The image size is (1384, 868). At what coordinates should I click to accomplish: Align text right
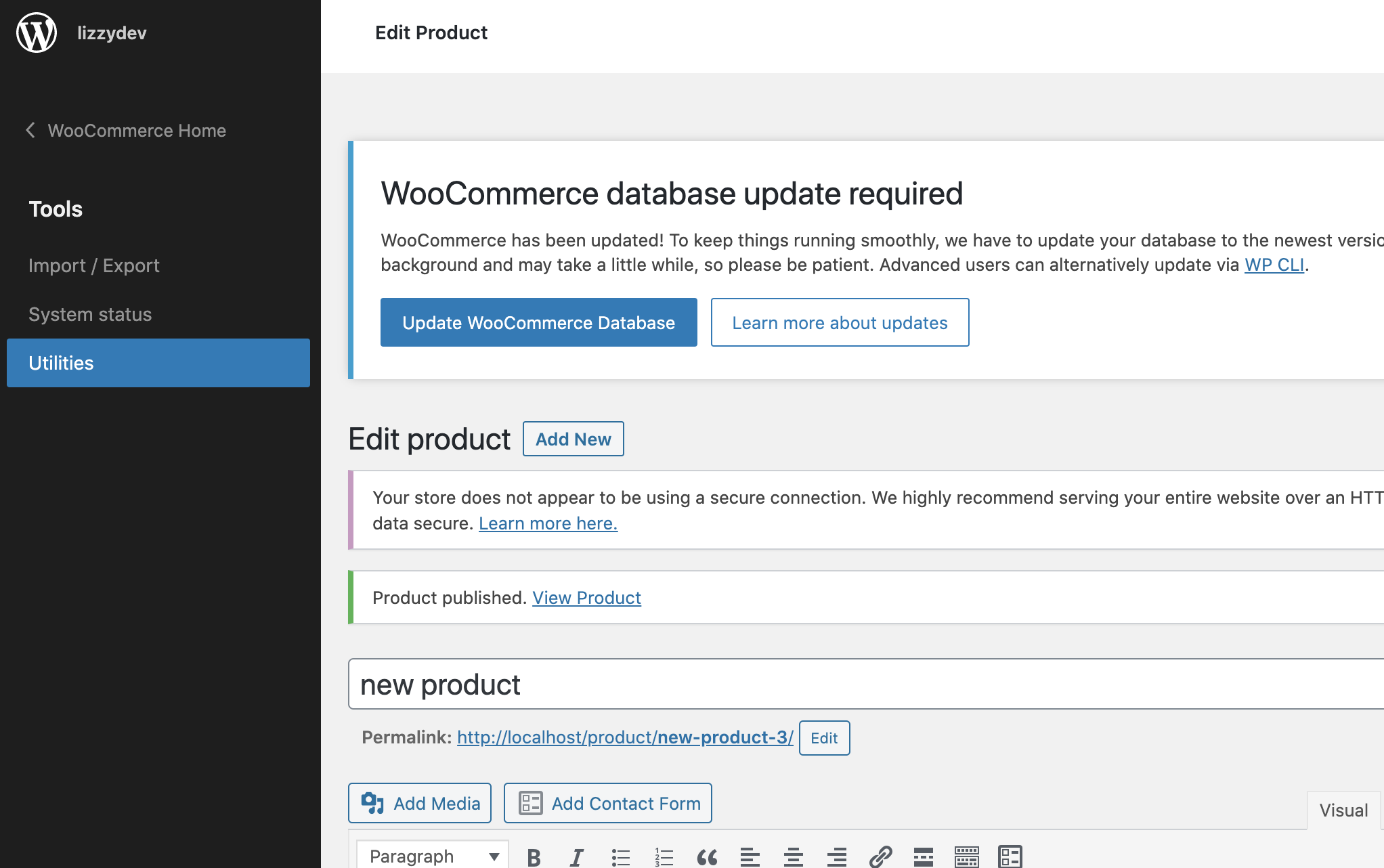click(837, 857)
